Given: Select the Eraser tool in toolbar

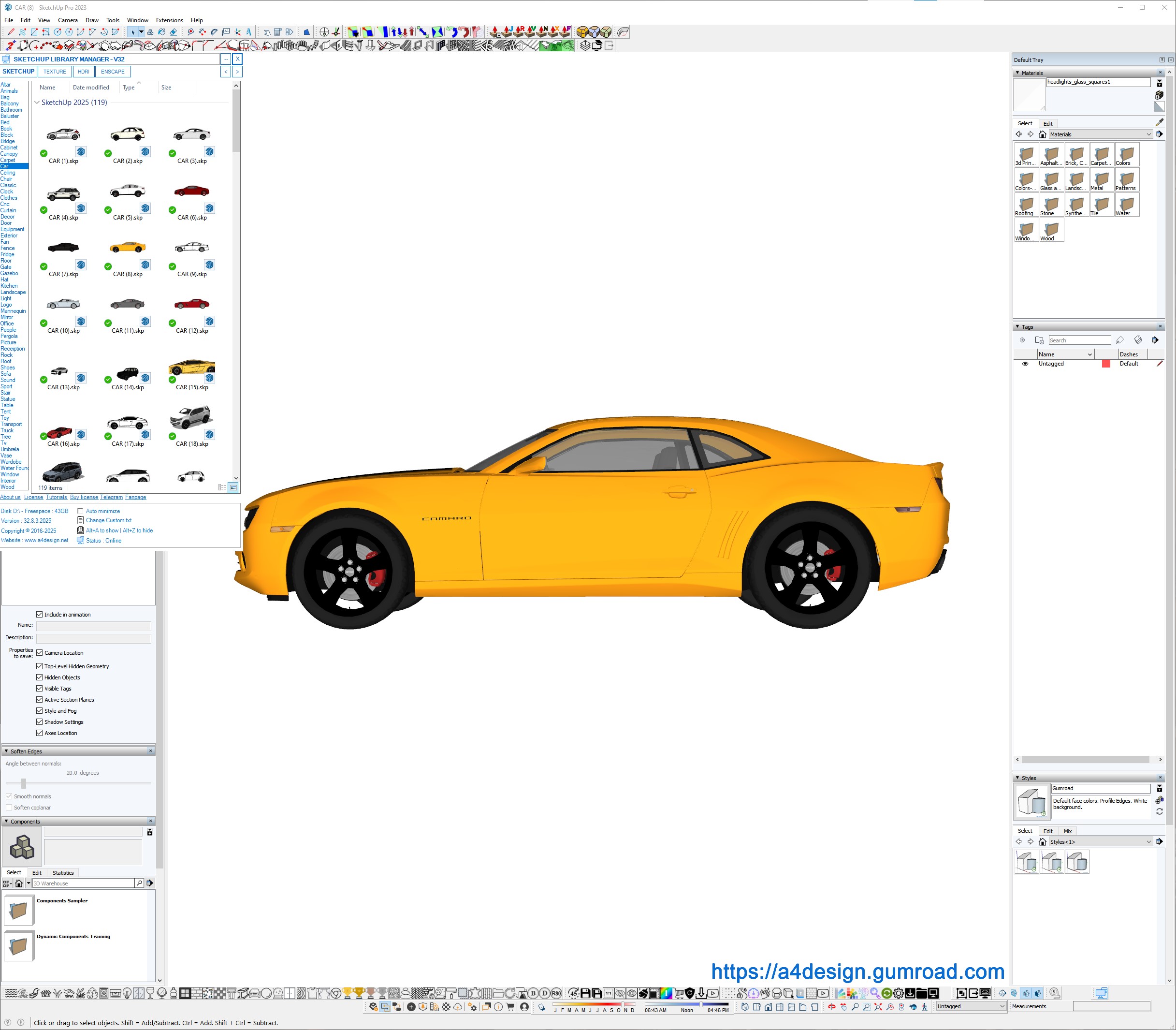Looking at the screenshot, I should click(x=173, y=32).
